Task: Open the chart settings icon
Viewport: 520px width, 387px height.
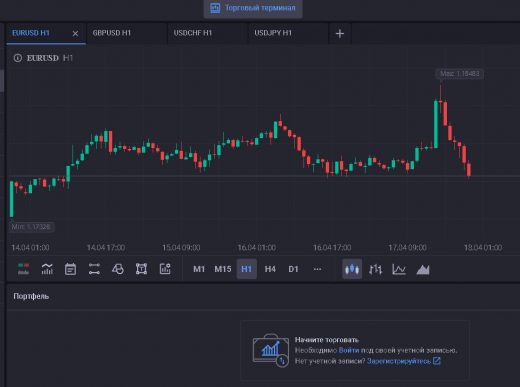Action: [x=165, y=269]
